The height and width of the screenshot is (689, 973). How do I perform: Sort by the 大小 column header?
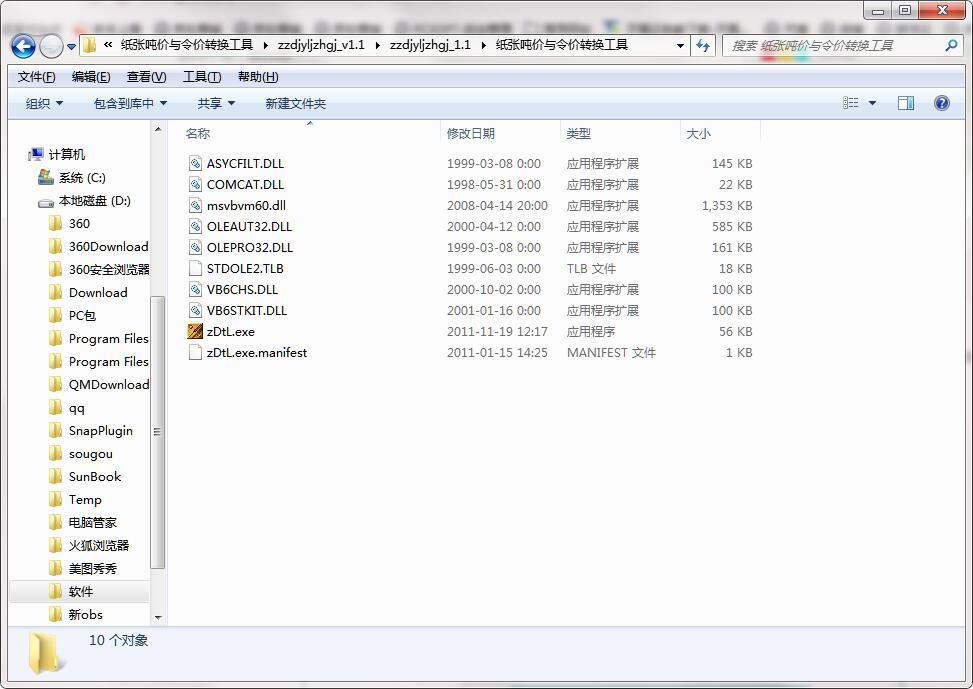tap(698, 133)
